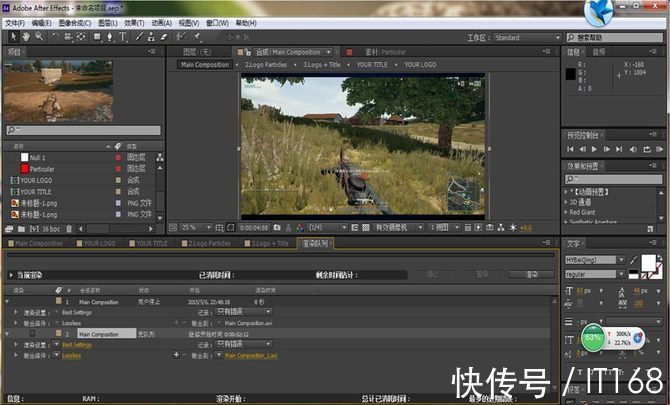The width and height of the screenshot is (670, 405).
Task: Select Particular solid in project list
Action: 42,169
